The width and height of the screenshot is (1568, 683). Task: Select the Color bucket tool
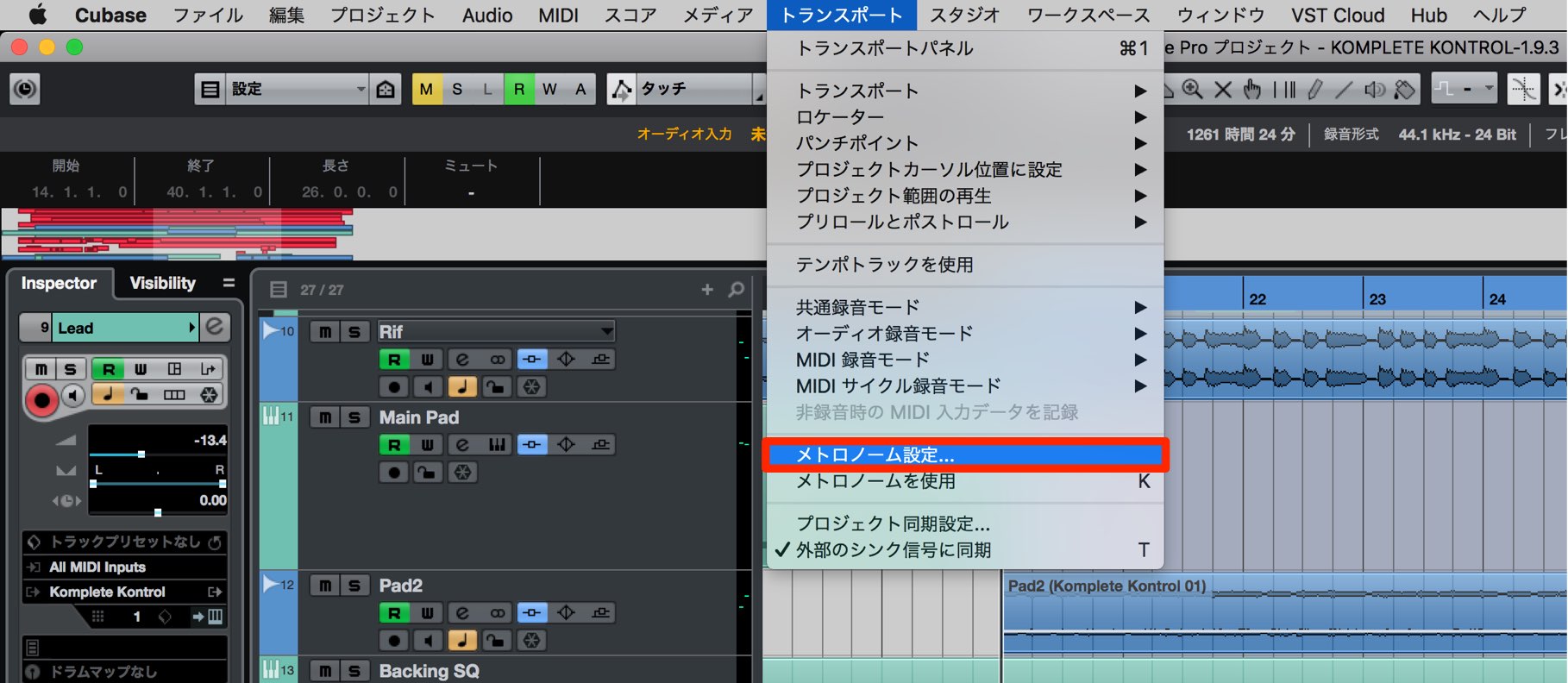pos(1405,89)
